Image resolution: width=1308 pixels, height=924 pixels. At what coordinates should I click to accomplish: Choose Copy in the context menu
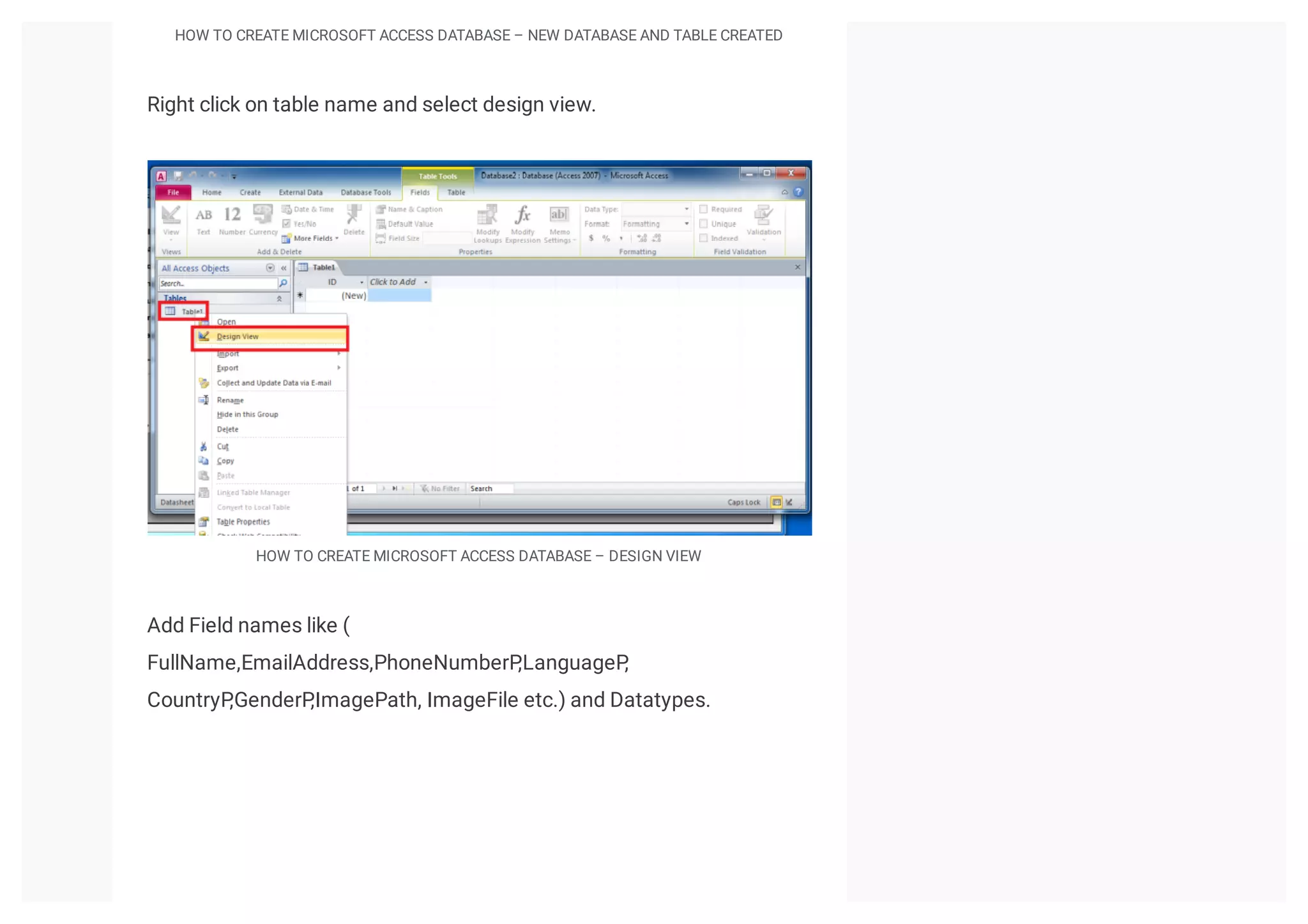click(270, 461)
